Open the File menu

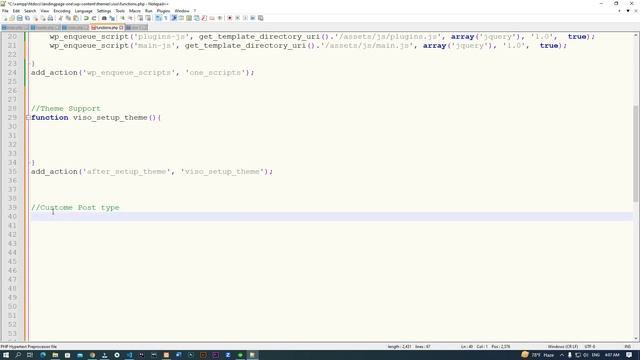pyautogui.click(x=5, y=11)
